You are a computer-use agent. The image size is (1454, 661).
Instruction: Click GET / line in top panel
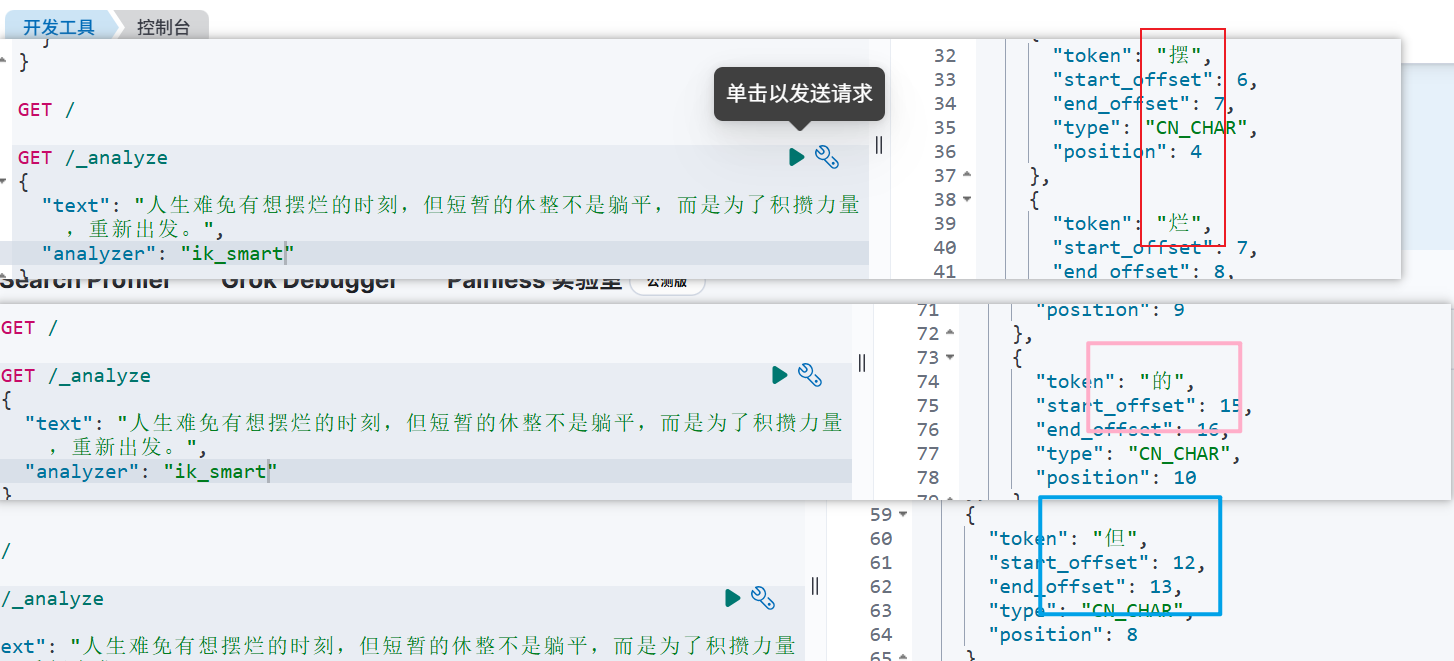pyautogui.click(x=46, y=109)
